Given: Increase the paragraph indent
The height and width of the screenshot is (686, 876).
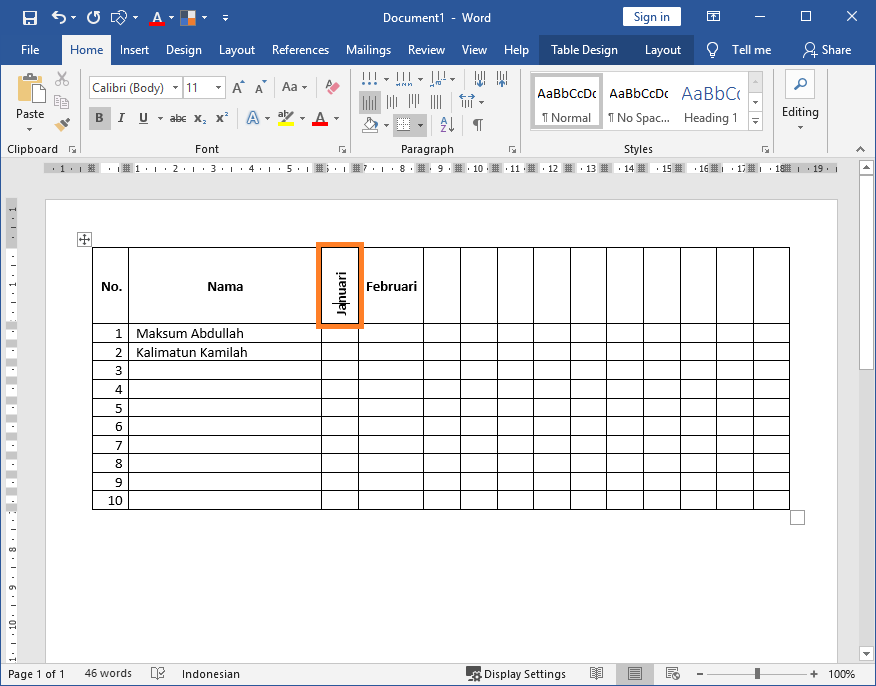Looking at the screenshot, I should (x=502, y=79).
